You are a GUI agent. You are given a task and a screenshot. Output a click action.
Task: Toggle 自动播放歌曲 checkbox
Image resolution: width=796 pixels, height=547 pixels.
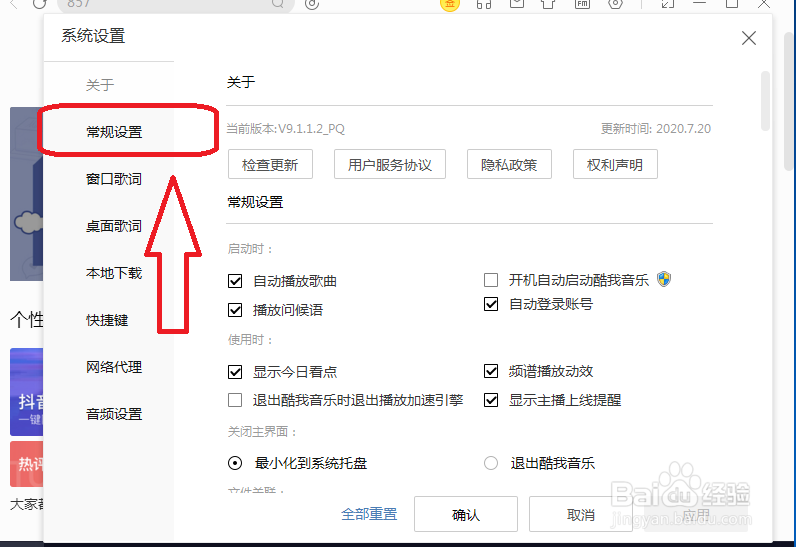235,281
